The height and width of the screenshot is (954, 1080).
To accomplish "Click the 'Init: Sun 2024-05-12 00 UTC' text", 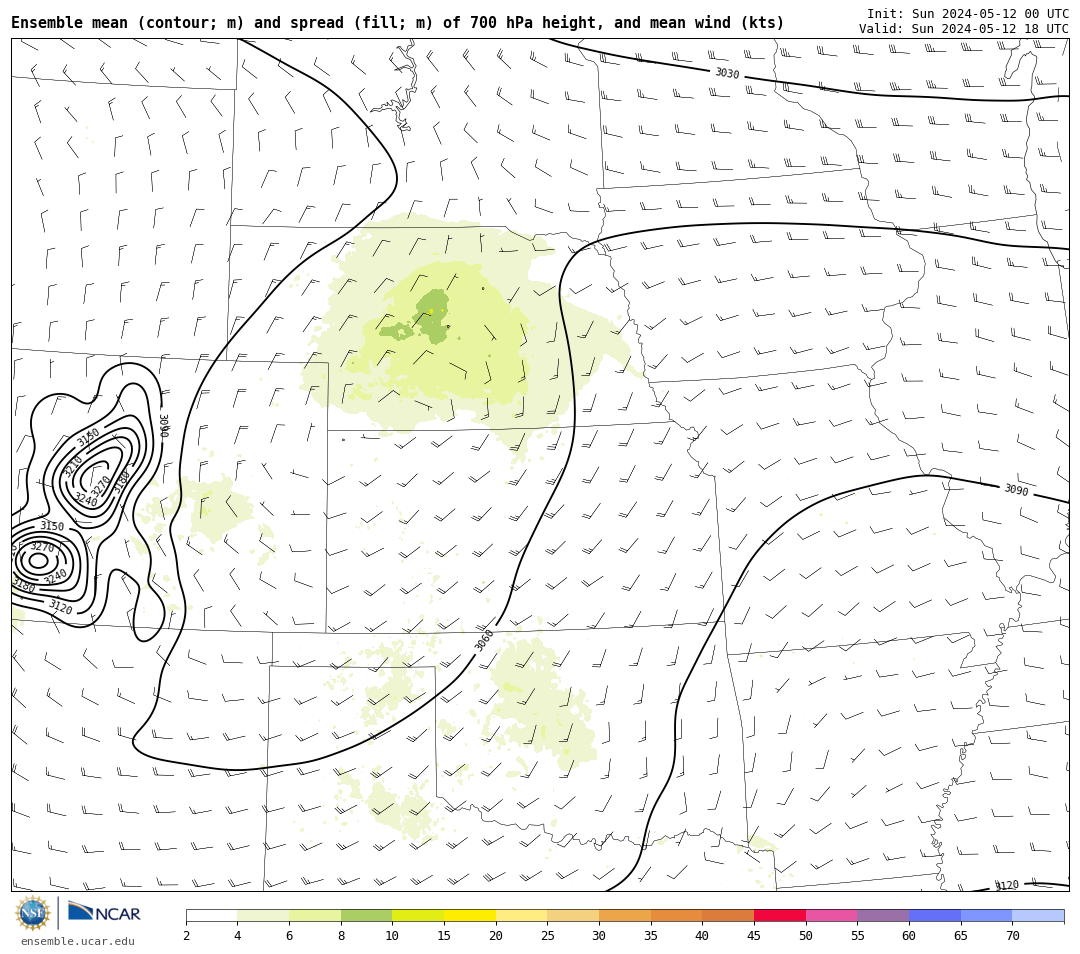I will click(968, 14).
